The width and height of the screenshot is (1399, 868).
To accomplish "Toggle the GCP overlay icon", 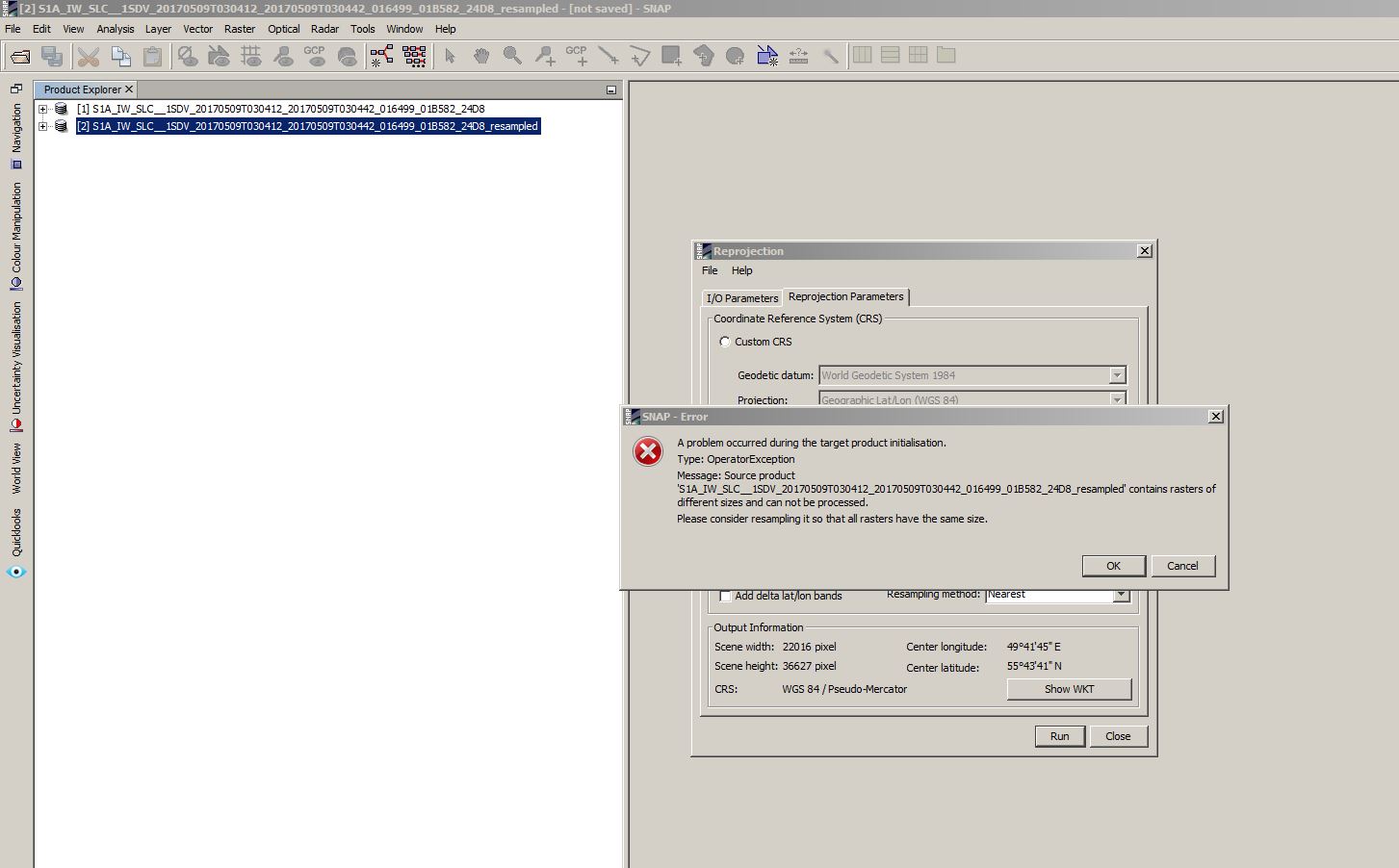I will [315, 57].
